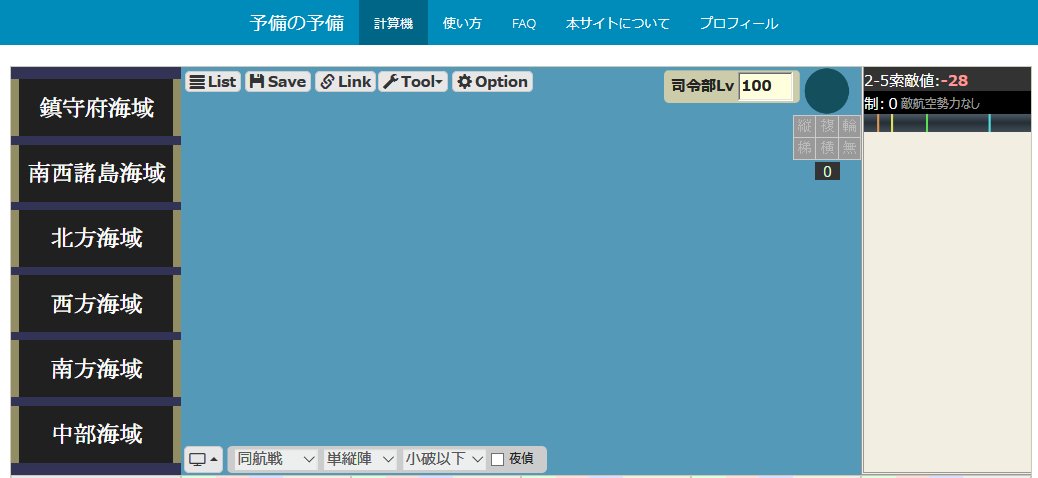
Task: Open the 鎮守府海域 map area
Action: point(97,108)
